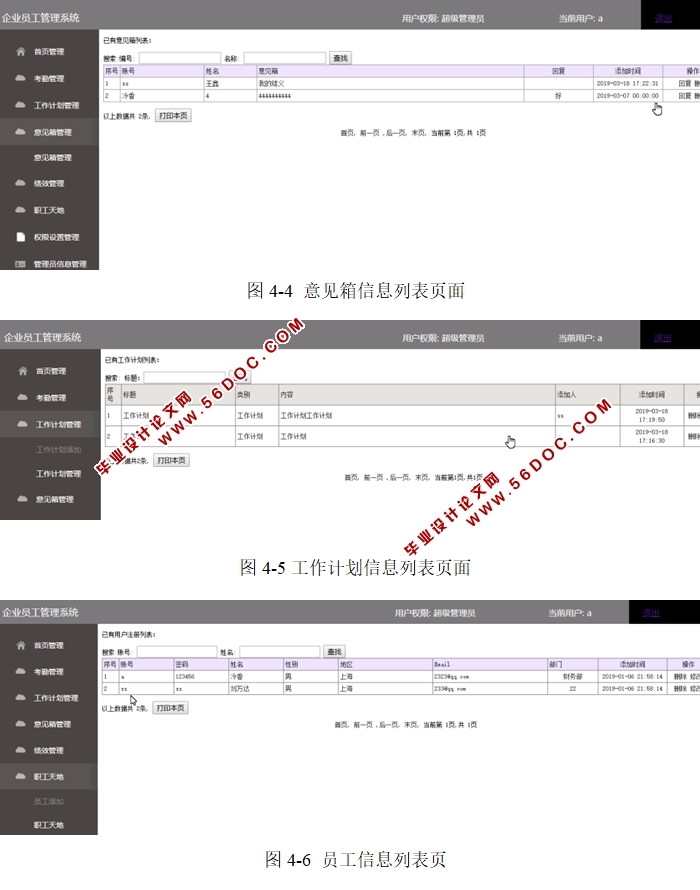Collapse 工作计划管理 menu in 工作计划 page sidebar
This screenshot has height=890, width=700.
(x=58, y=425)
